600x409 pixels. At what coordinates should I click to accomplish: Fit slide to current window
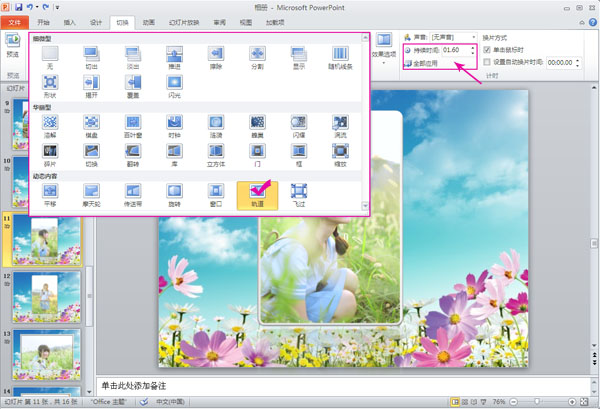pyautogui.click(x=584, y=402)
